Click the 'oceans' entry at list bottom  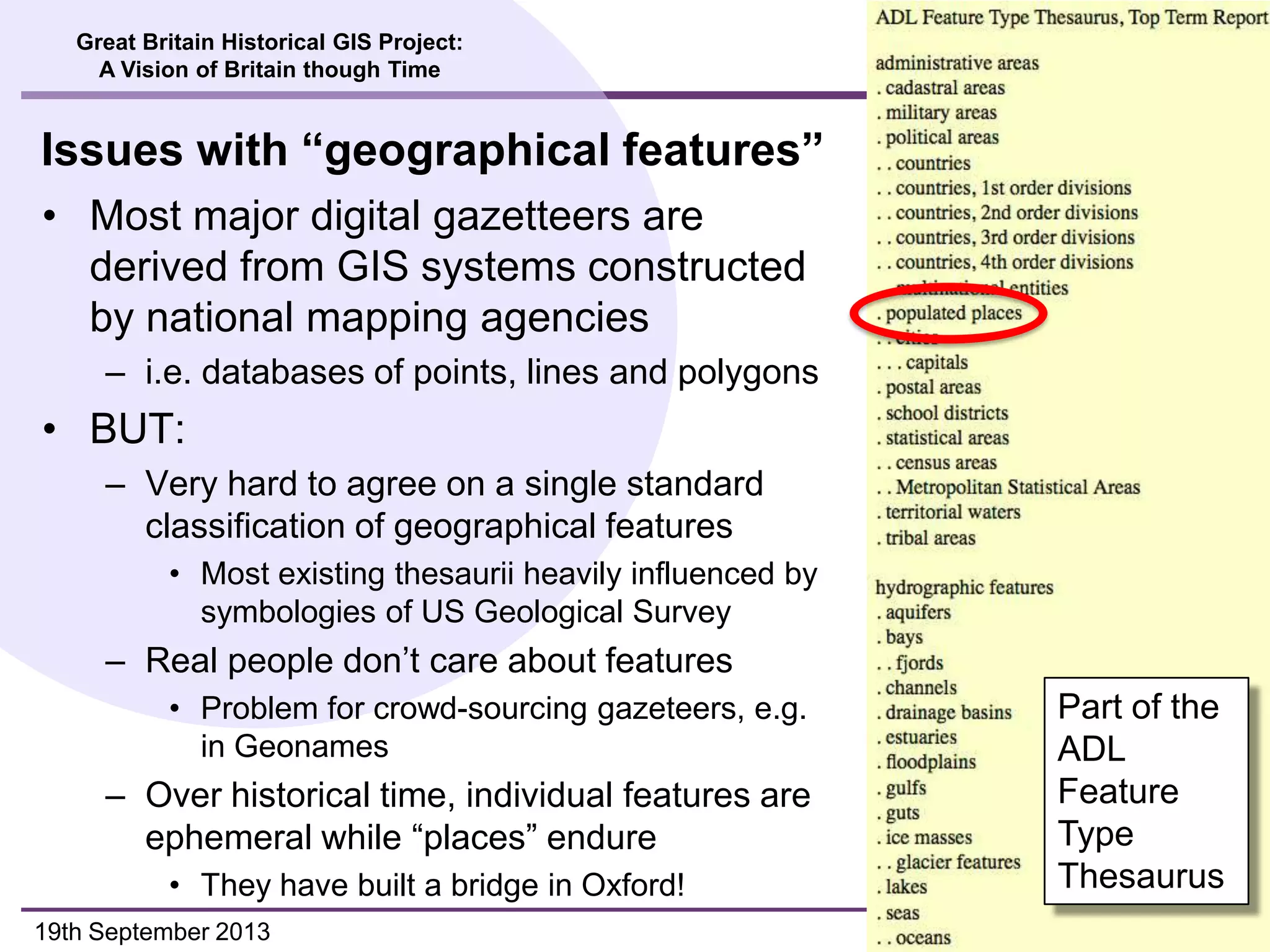point(923,938)
